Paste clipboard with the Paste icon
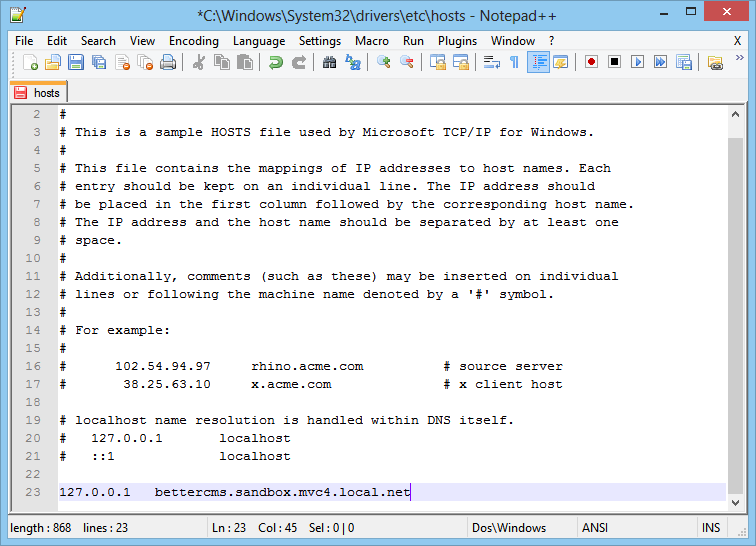 [245, 63]
